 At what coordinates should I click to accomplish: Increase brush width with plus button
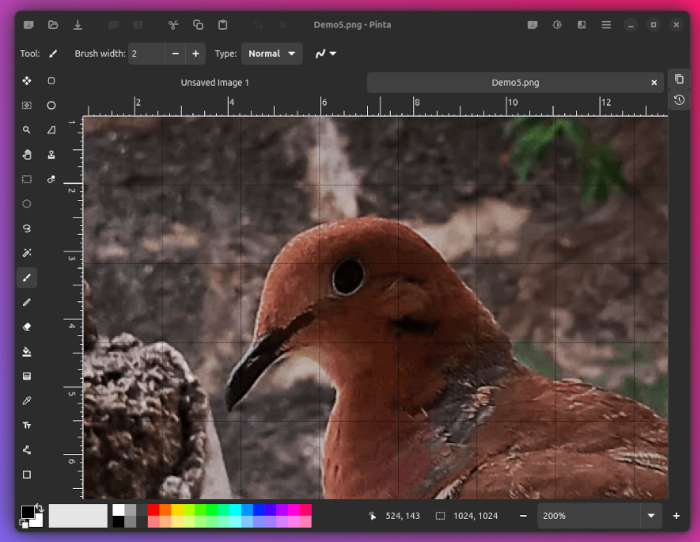pos(195,54)
